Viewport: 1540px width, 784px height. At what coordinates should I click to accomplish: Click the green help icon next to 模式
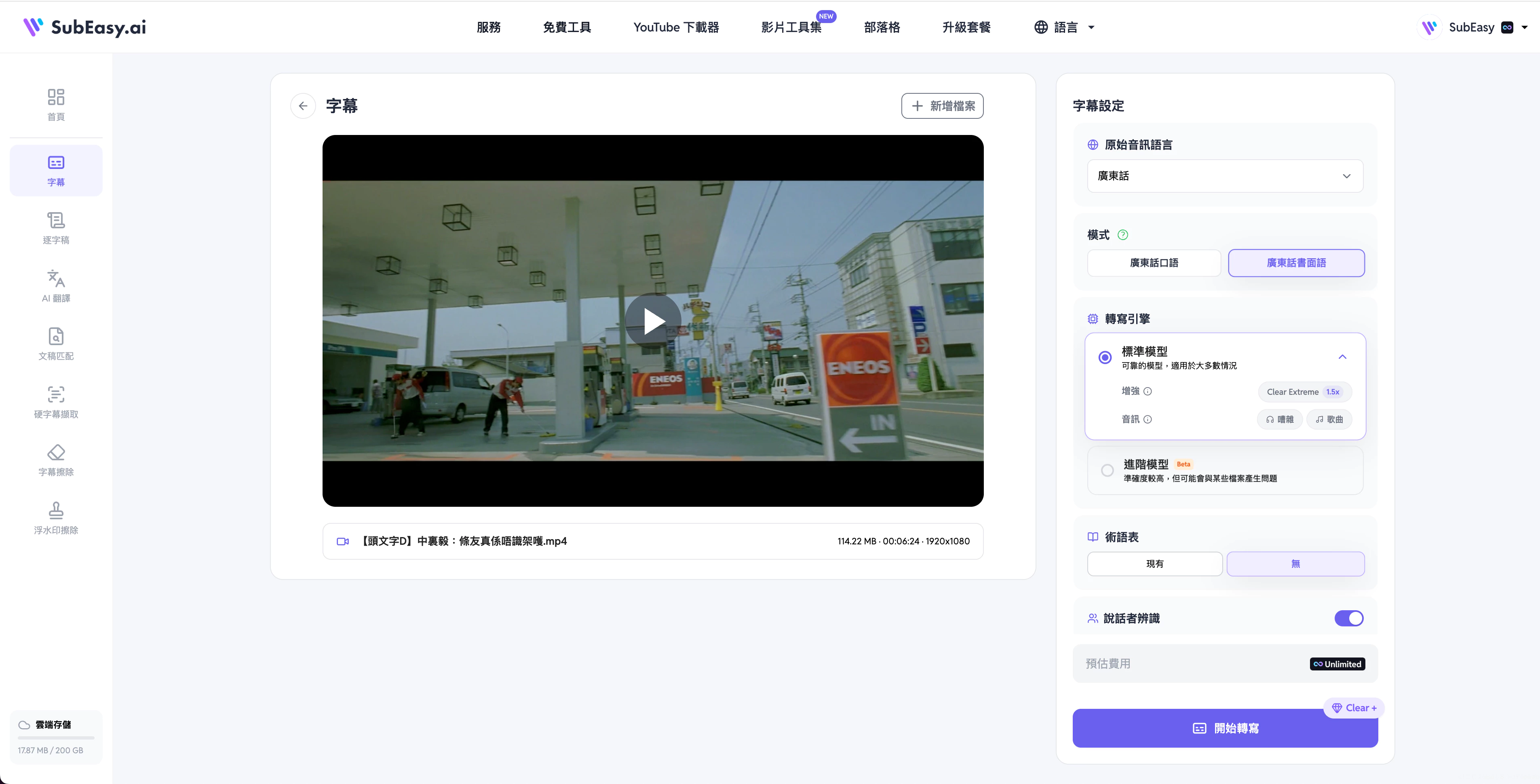pos(1123,235)
